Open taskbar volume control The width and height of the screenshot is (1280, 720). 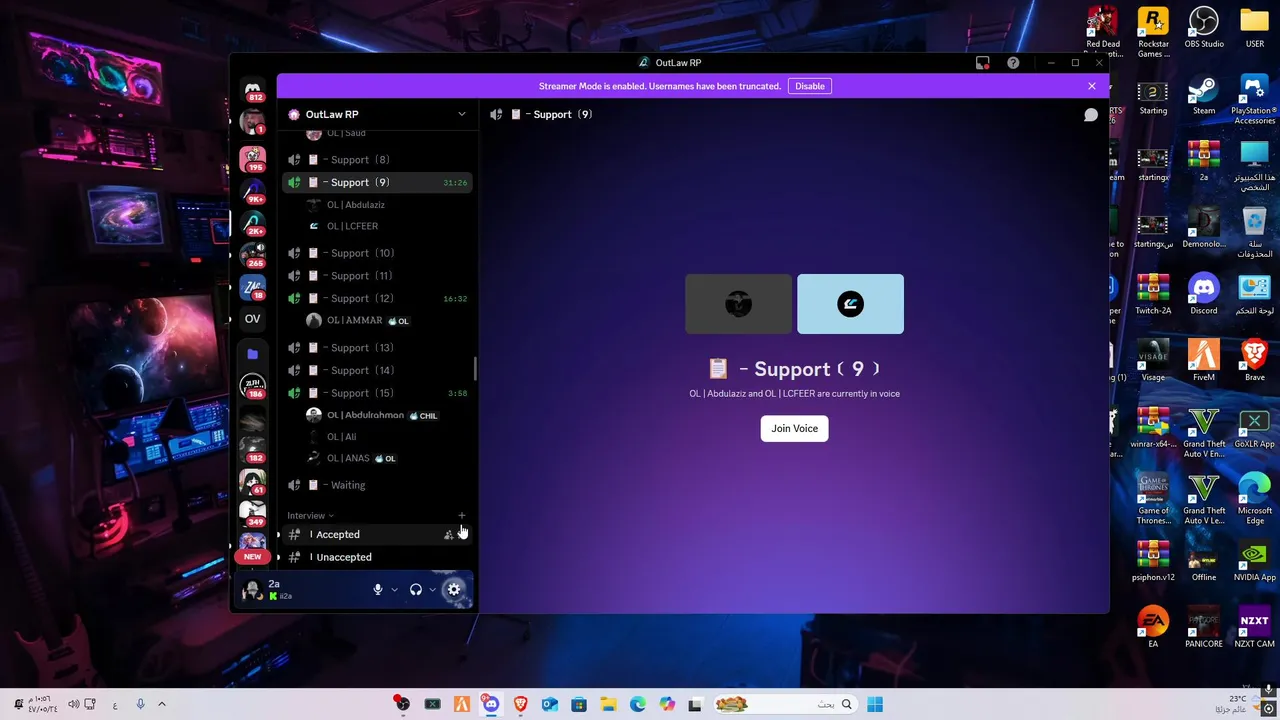click(73, 704)
